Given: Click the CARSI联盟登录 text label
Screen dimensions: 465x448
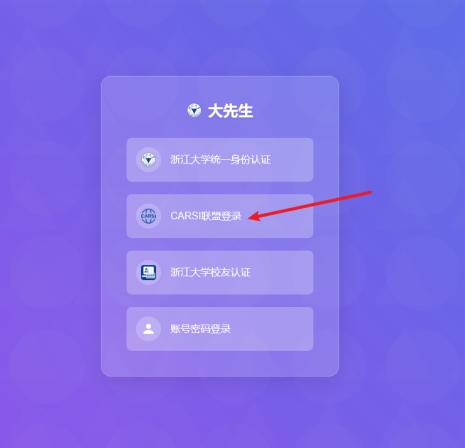Looking at the screenshot, I should pyautogui.click(x=206, y=216).
